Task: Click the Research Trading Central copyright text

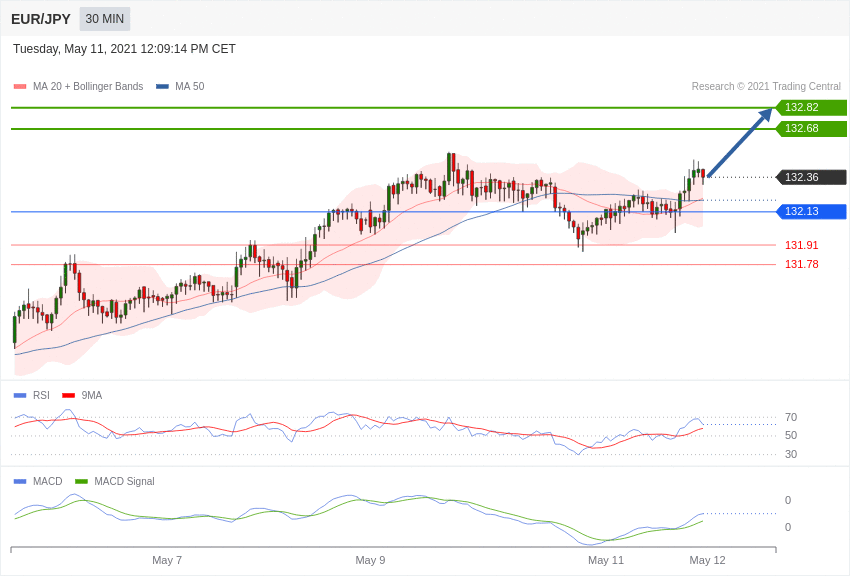Action: pos(766,87)
